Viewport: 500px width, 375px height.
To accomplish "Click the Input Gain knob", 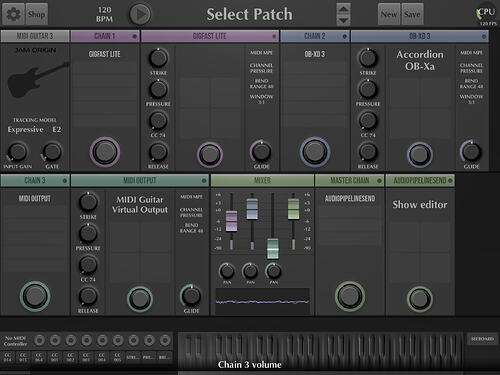I will coord(17,152).
